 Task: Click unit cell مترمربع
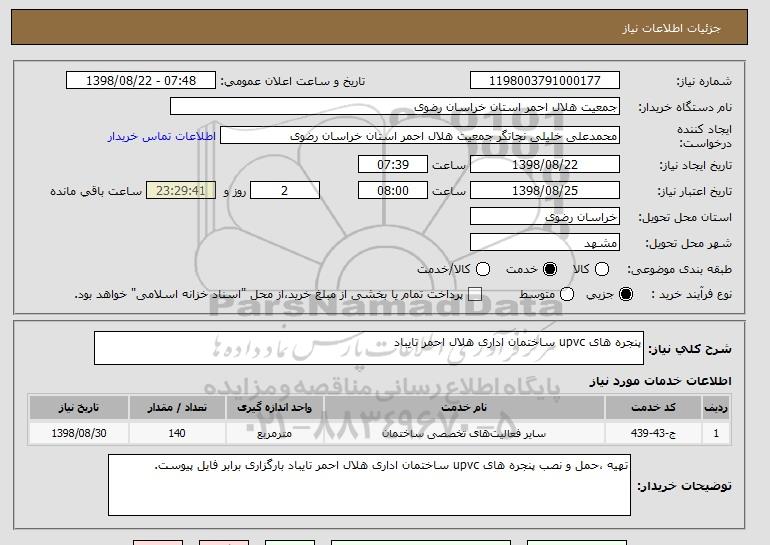click(275, 434)
